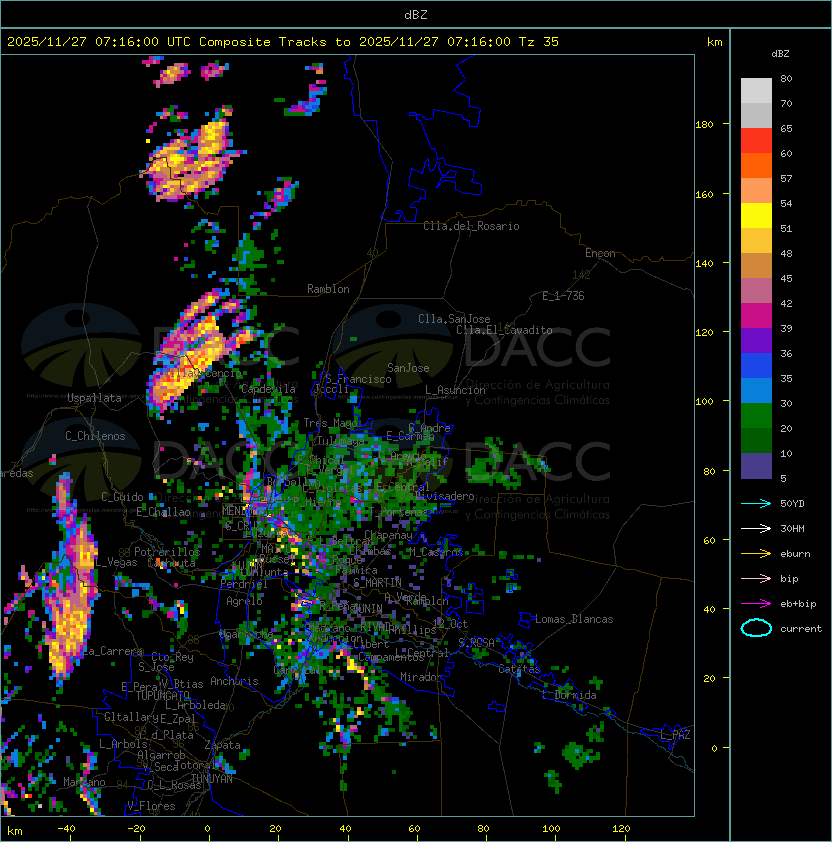Click the '160' tick on right axis
832x842 pixels.
704,194
